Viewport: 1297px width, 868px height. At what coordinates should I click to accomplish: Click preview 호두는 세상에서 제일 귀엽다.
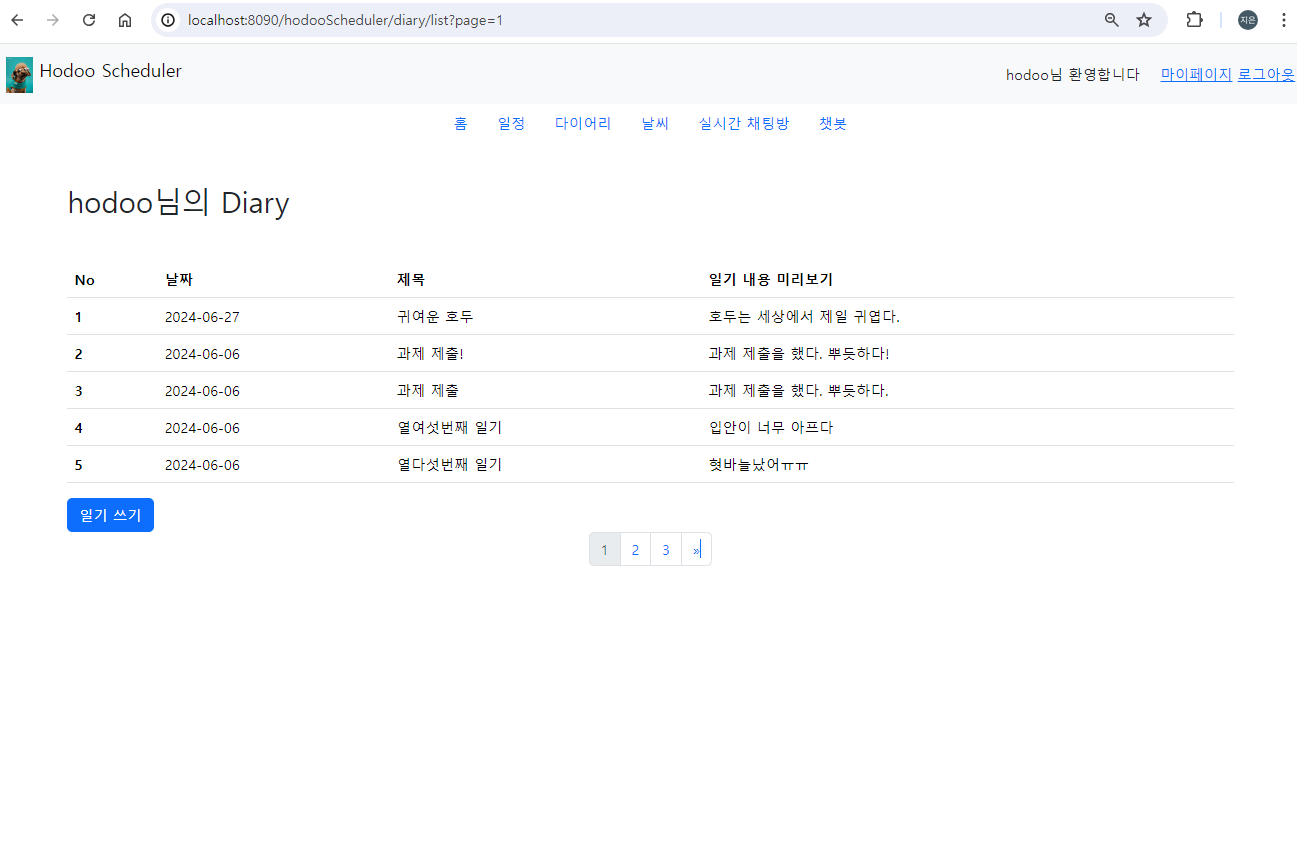click(804, 317)
